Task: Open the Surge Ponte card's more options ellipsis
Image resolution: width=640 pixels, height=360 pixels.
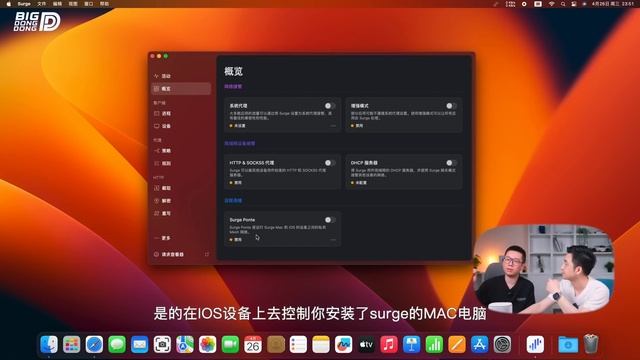Action: click(x=333, y=240)
